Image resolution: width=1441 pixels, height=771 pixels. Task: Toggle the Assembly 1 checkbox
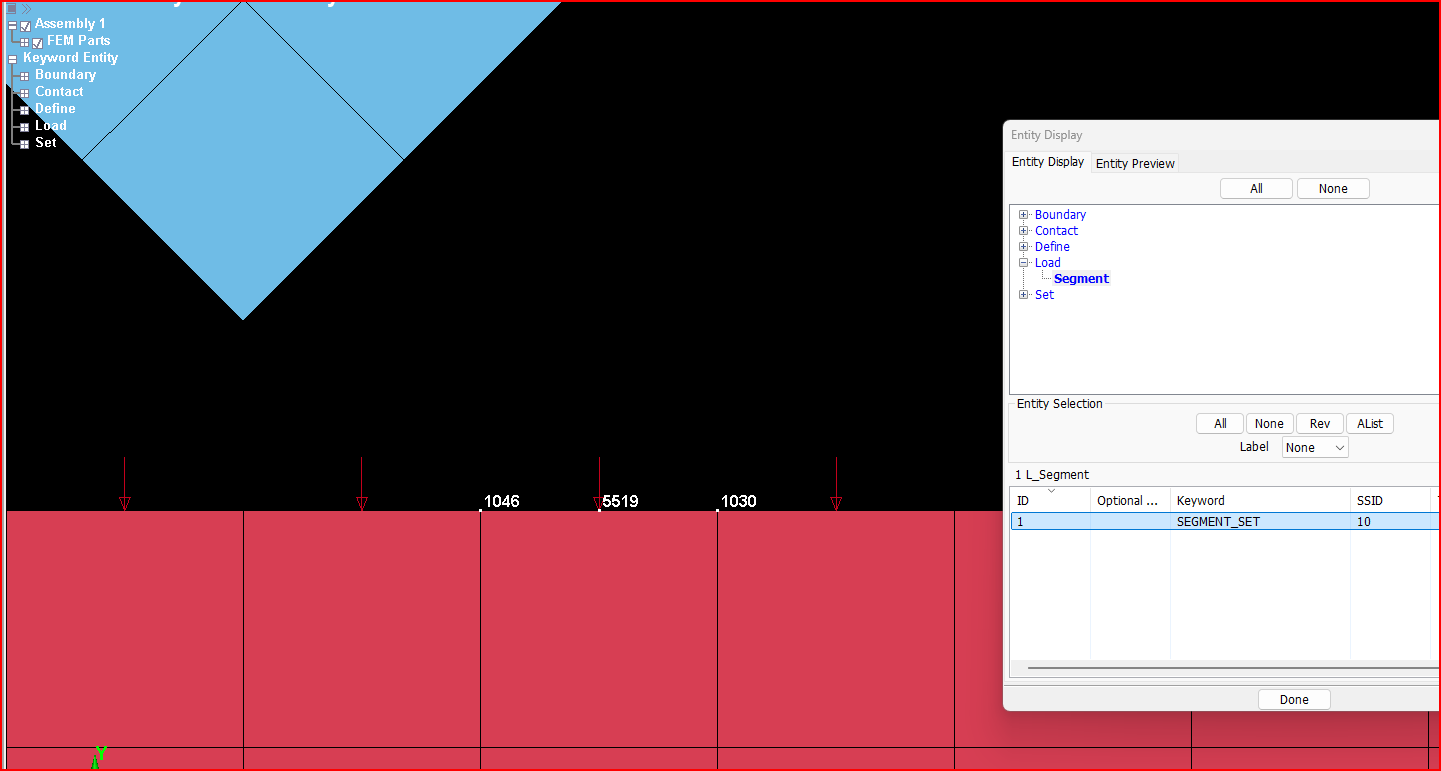coord(25,25)
